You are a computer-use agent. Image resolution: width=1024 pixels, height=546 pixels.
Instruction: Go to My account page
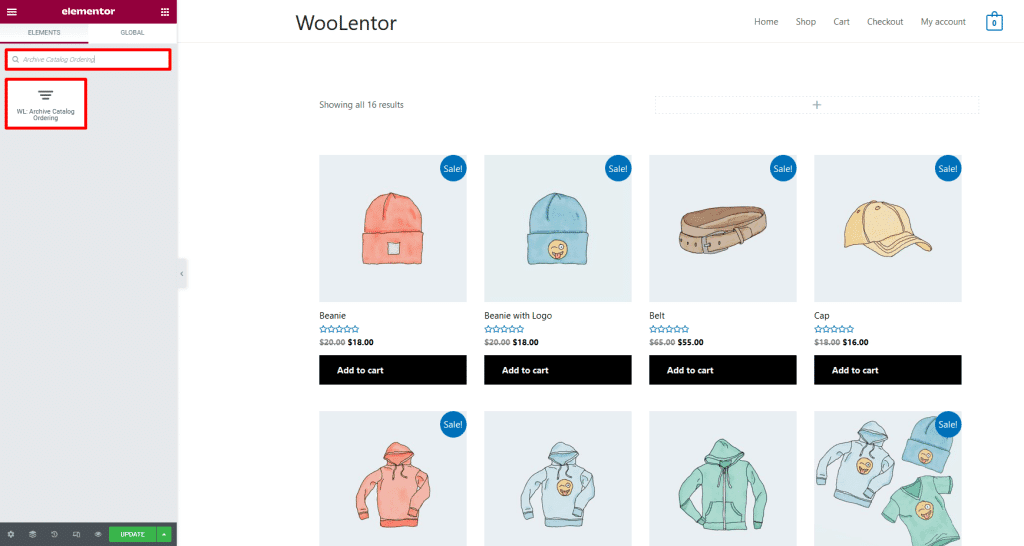(x=943, y=22)
